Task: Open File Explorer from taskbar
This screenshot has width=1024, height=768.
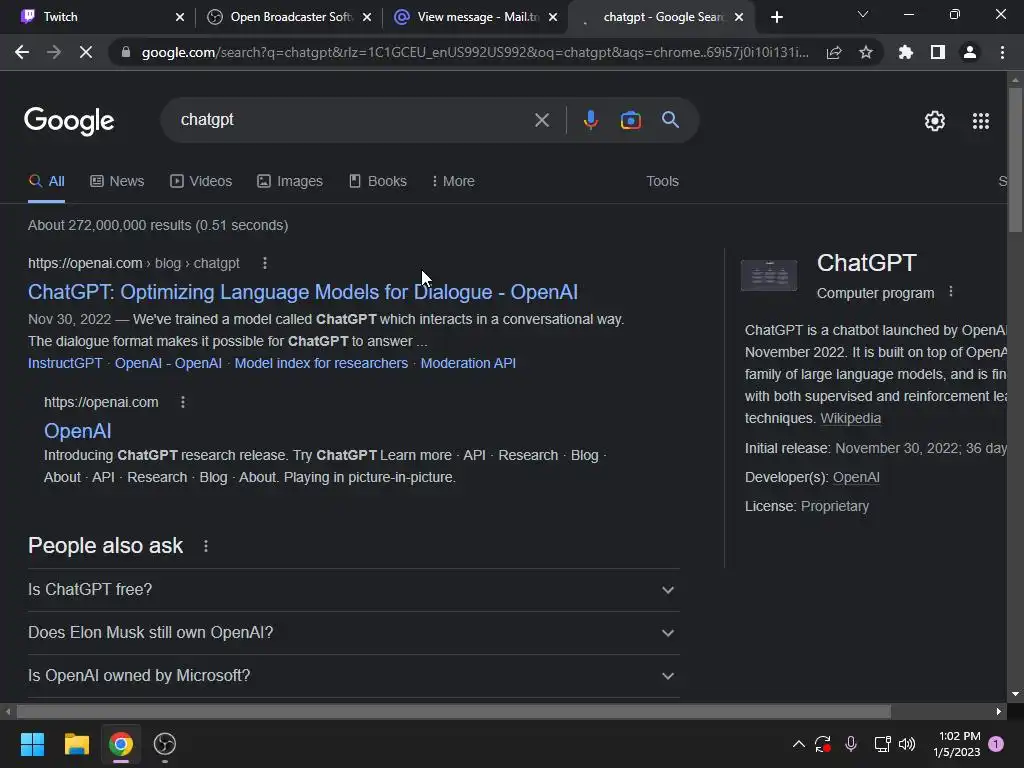Action: (76, 744)
